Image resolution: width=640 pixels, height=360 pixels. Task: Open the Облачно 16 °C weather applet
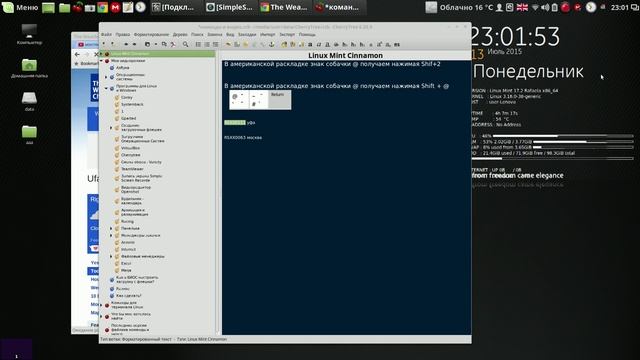(x=459, y=7)
